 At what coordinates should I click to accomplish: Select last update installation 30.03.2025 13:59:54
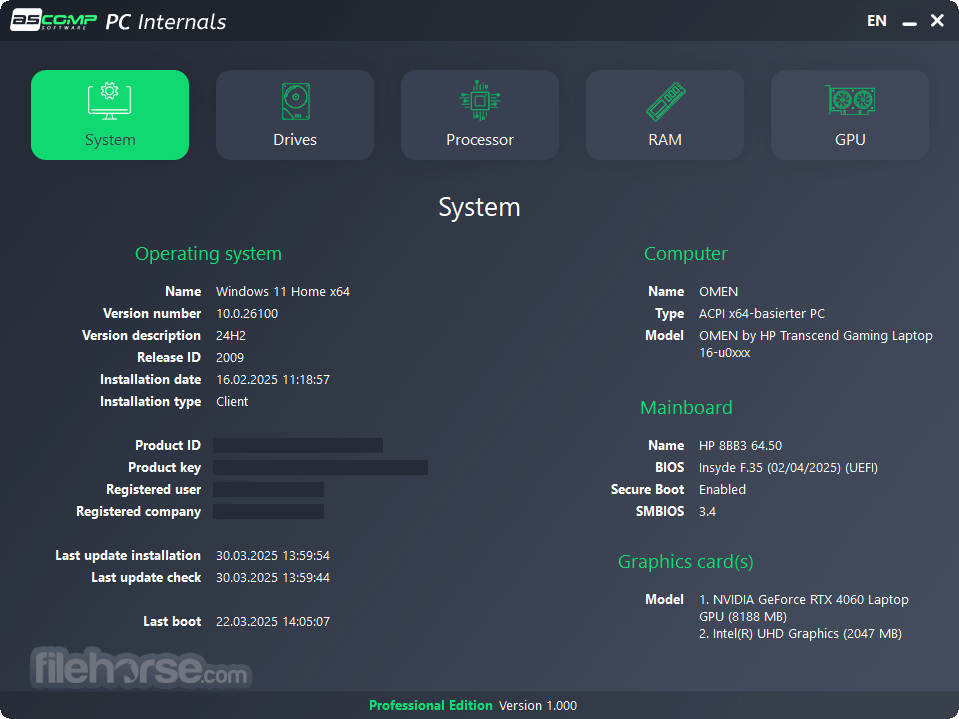click(x=273, y=556)
